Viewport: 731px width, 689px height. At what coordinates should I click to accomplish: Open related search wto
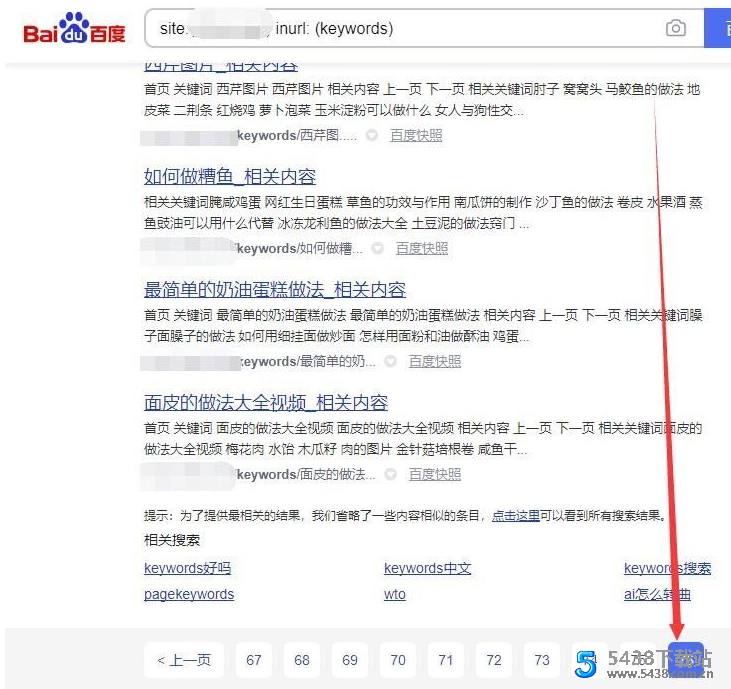[x=394, y=594]
